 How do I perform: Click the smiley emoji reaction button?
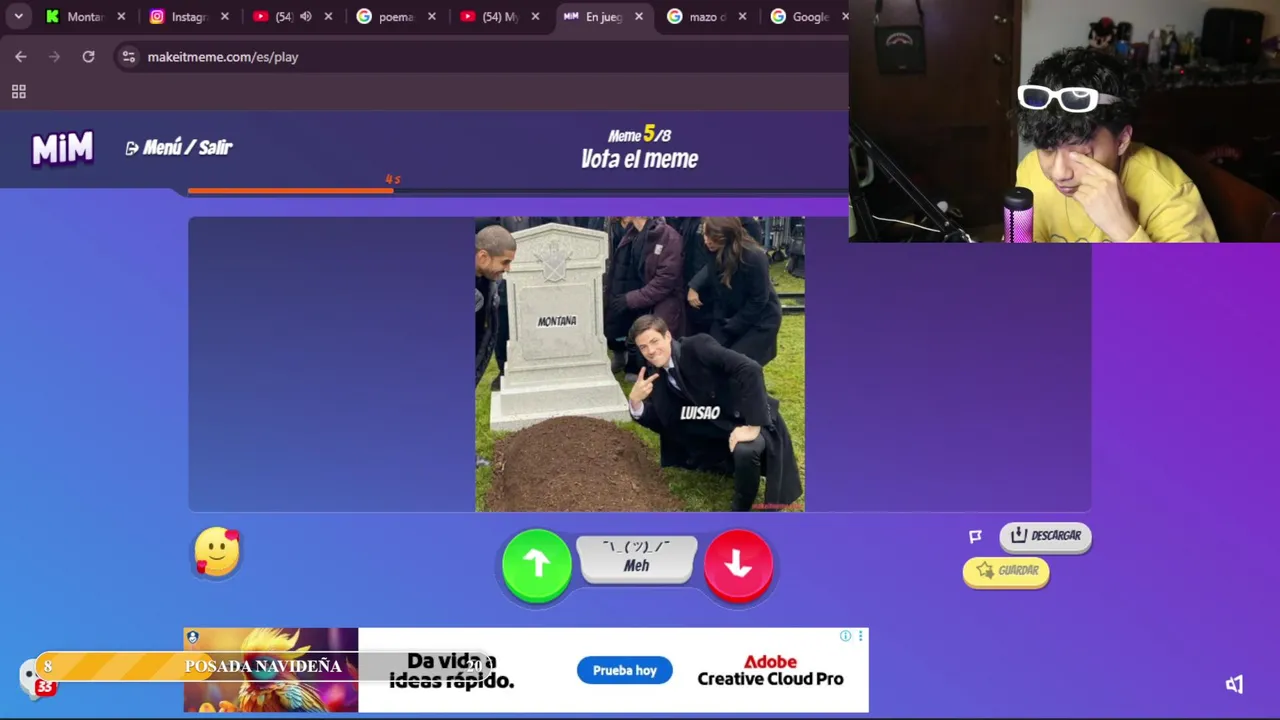tap(217, 553)
